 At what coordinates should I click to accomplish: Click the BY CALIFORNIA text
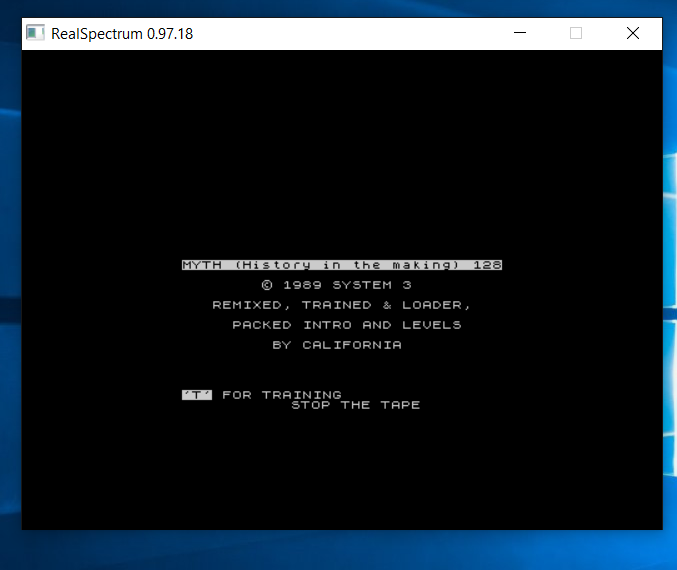(x=337, y=345)
